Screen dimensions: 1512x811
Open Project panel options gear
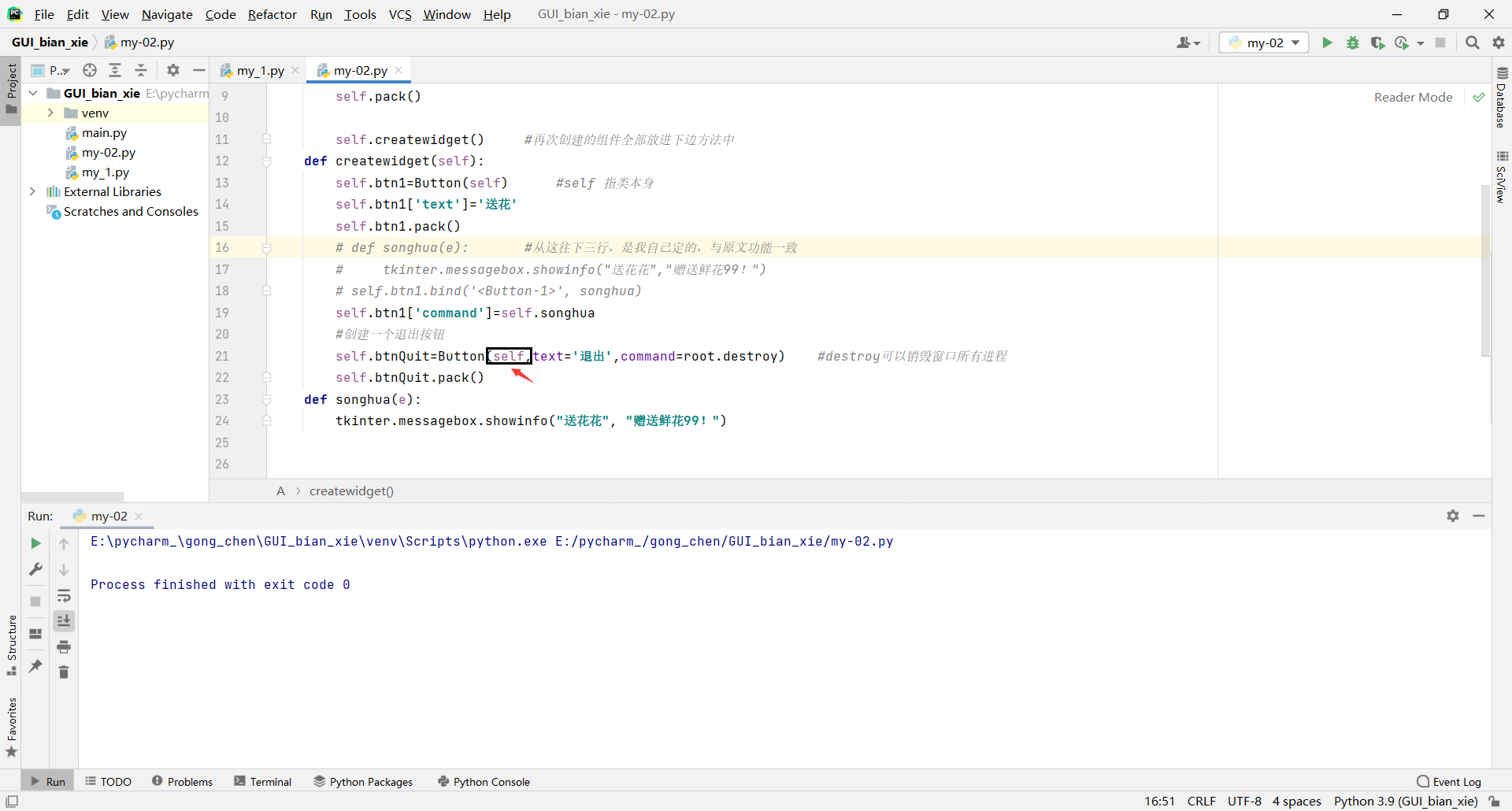(x=173, y=70)
